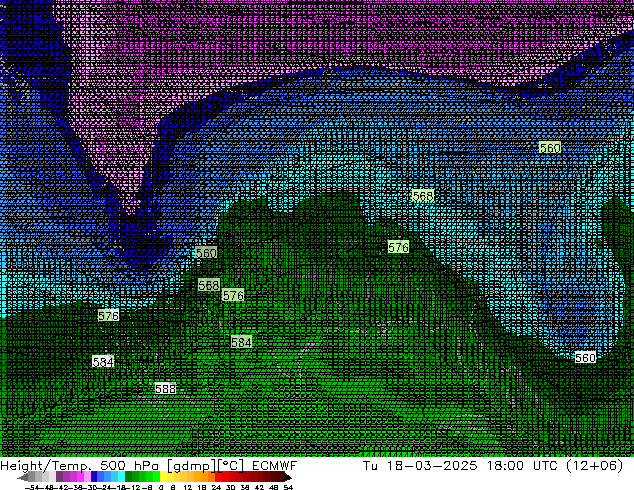This screenshot has width=634, height=490.
Task: Pick the dark navy blue legend swatch
Action: pos(94,476)
